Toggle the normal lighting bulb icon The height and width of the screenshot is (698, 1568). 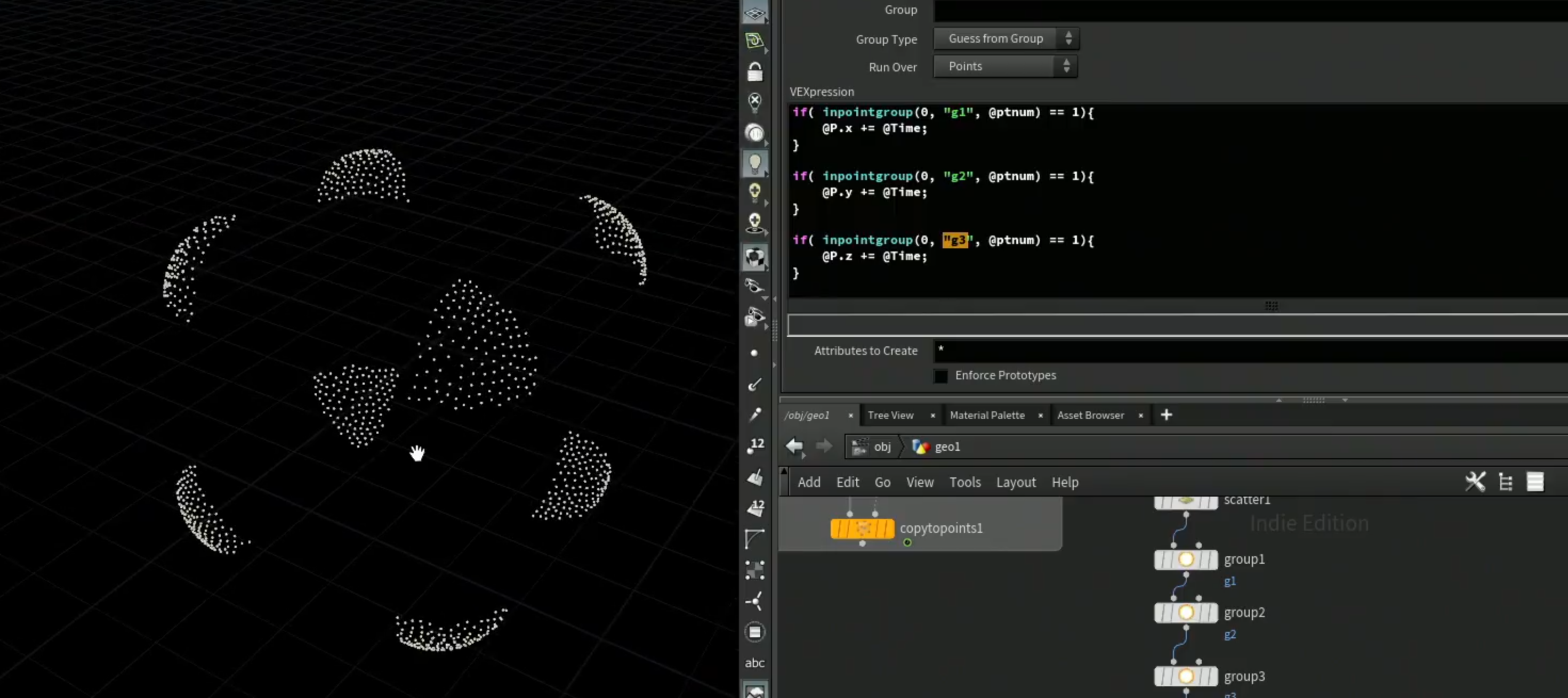pos(755,163)
